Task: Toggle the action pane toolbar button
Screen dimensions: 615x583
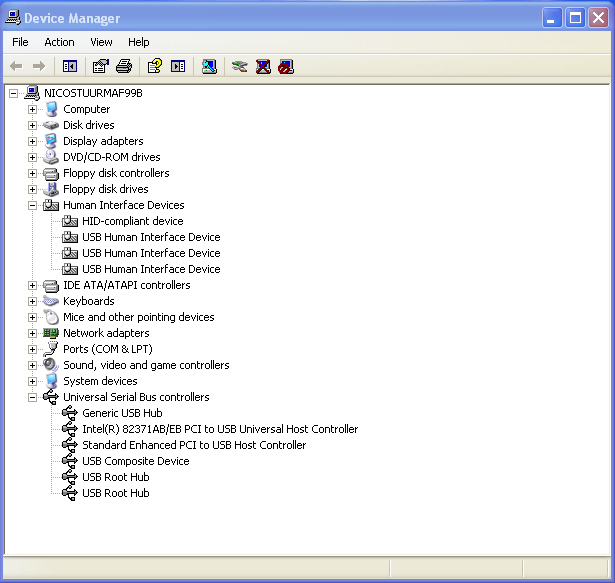Action: click(178, 66)
